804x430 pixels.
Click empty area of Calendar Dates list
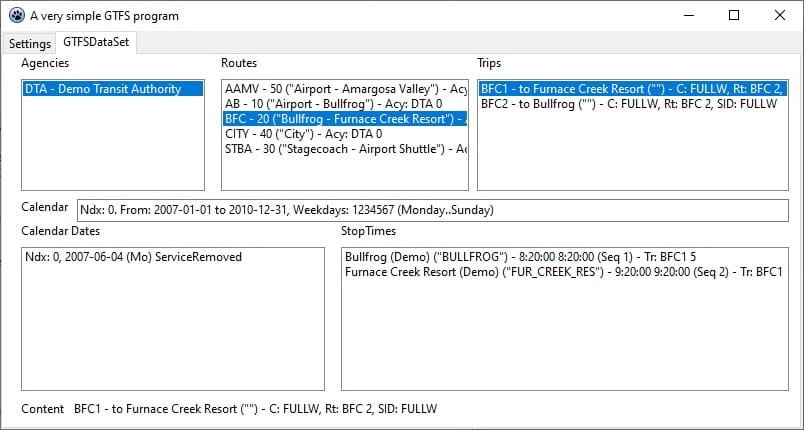173,333
